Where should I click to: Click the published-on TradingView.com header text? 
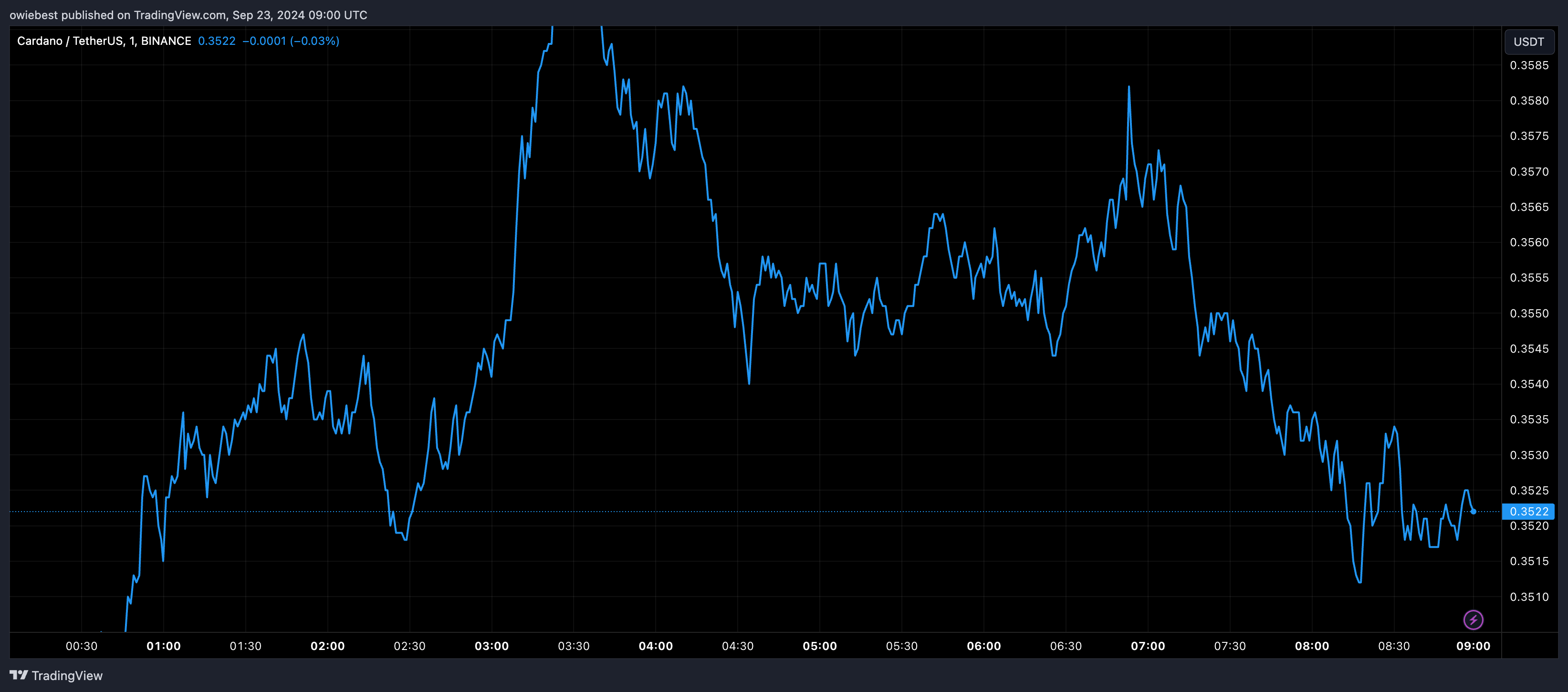188,15
